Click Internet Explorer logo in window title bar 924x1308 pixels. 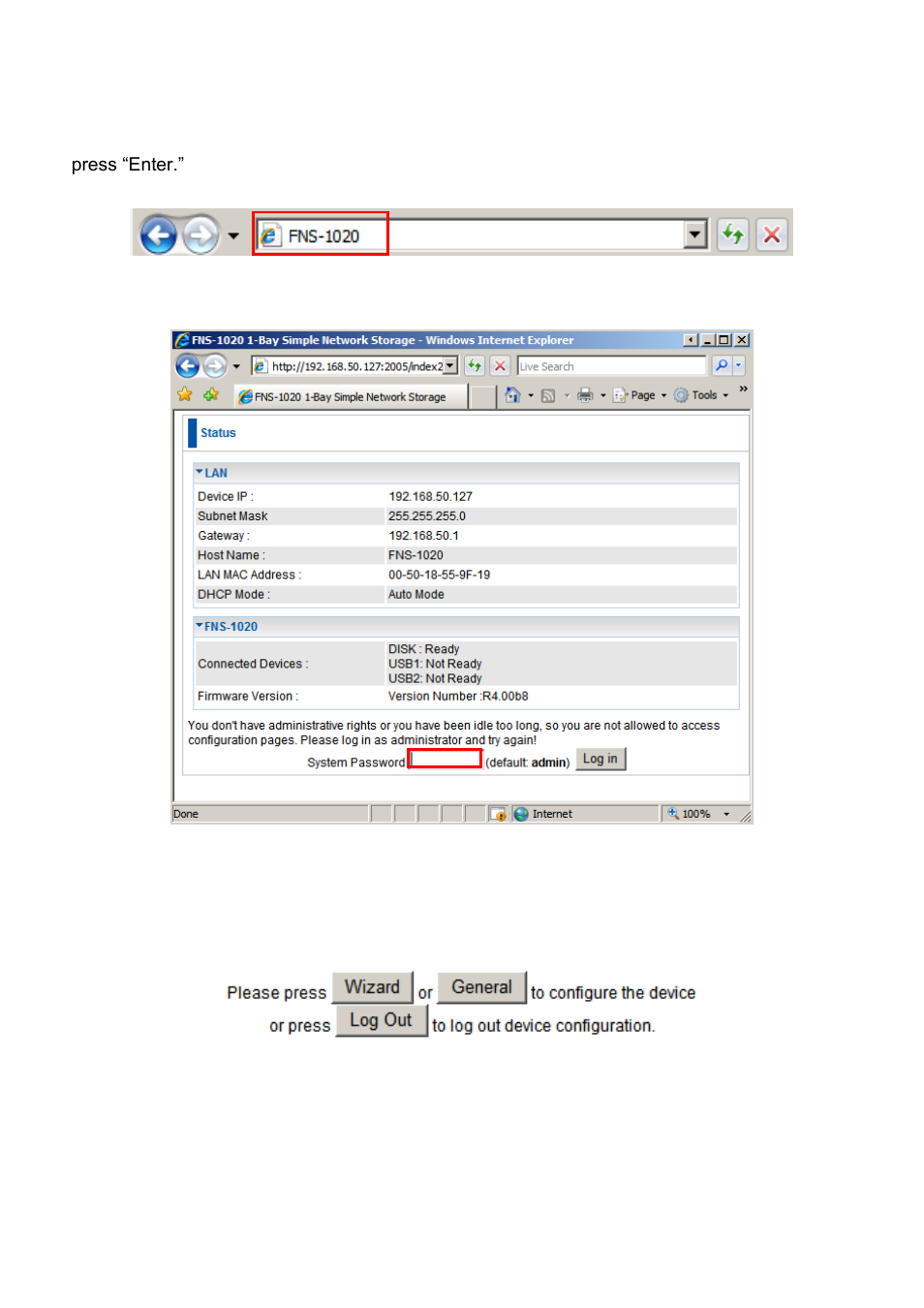tap(182, 340)
